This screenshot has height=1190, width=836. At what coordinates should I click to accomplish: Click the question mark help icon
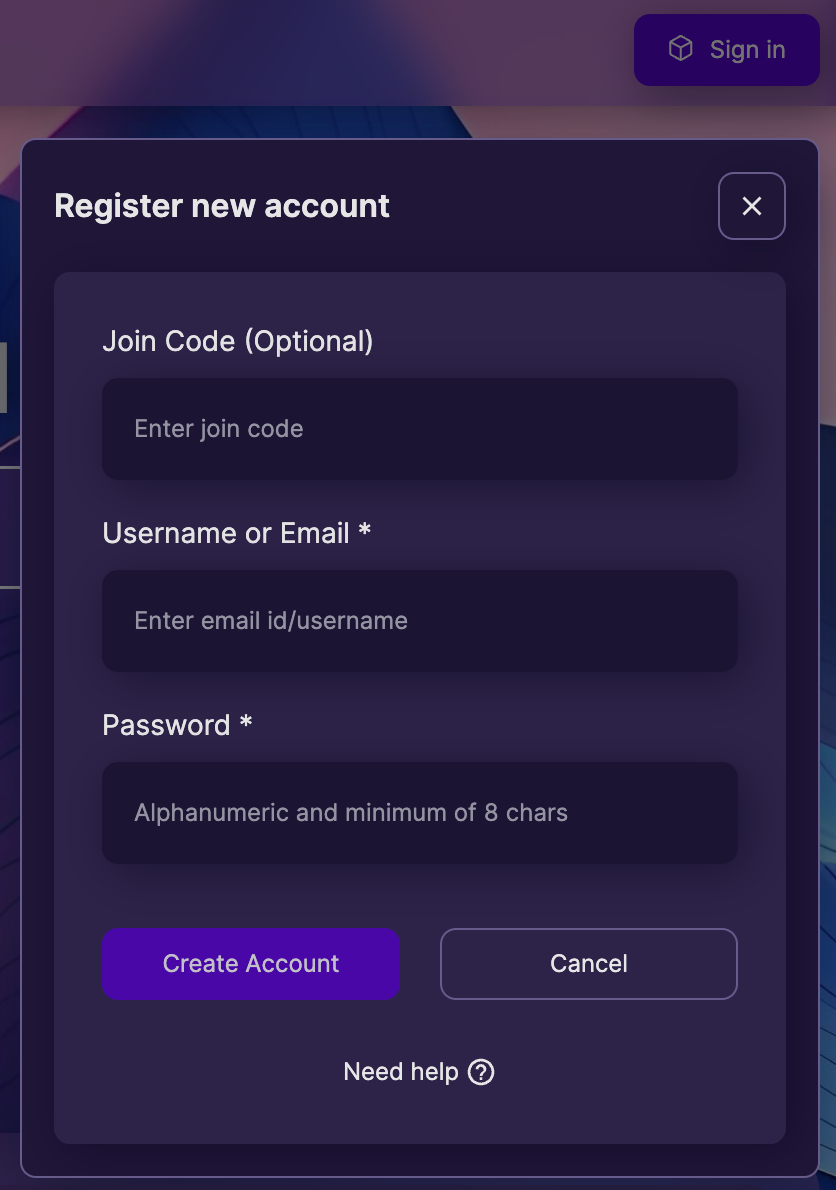coord(481,1072)
